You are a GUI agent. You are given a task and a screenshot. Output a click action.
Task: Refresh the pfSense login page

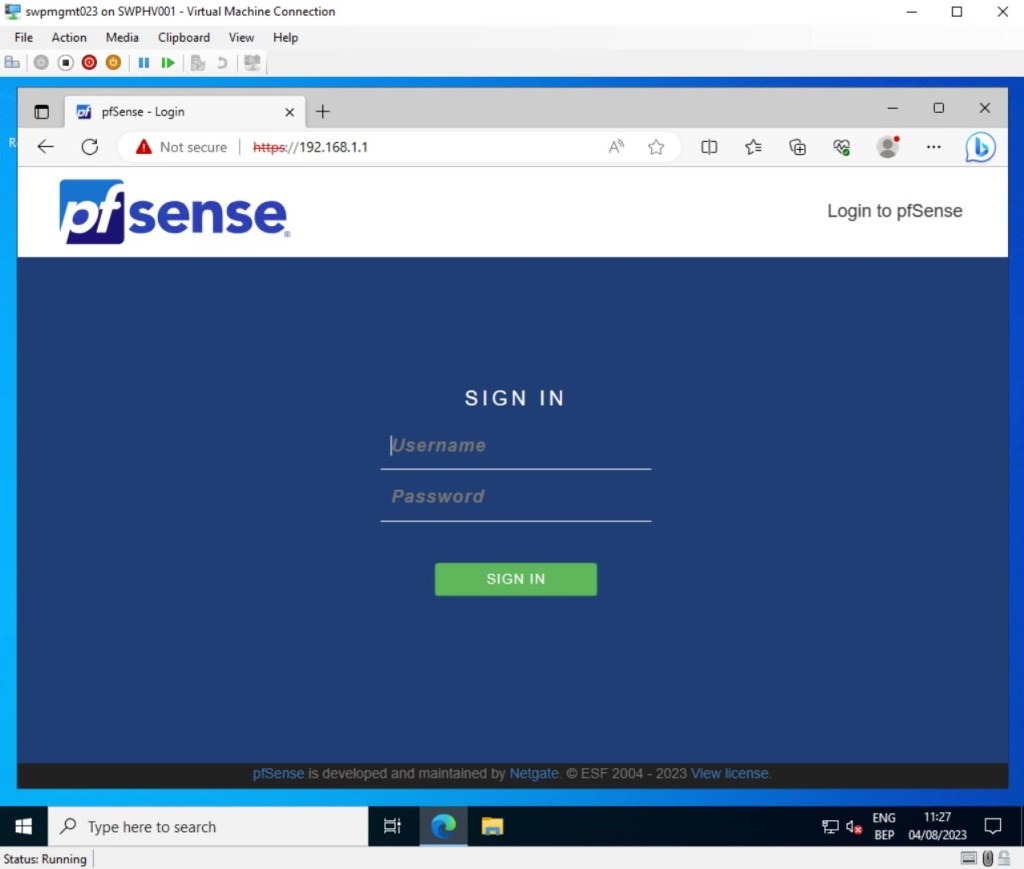point(89,147)
